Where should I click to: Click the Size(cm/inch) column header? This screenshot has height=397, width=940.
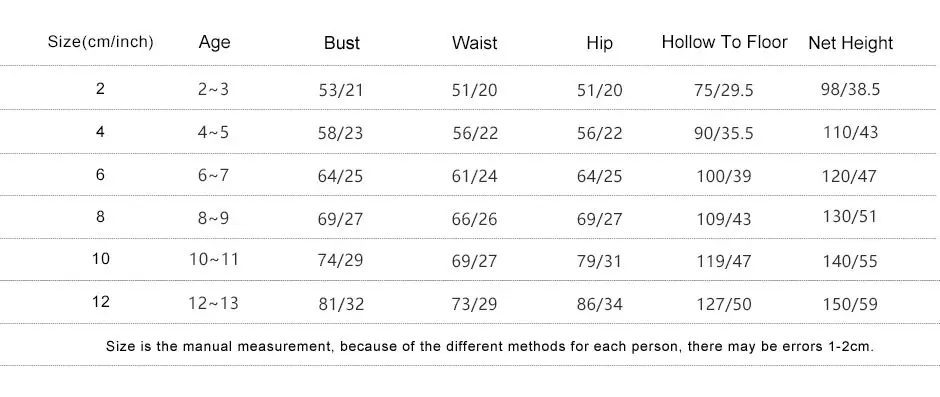[101, 43]
